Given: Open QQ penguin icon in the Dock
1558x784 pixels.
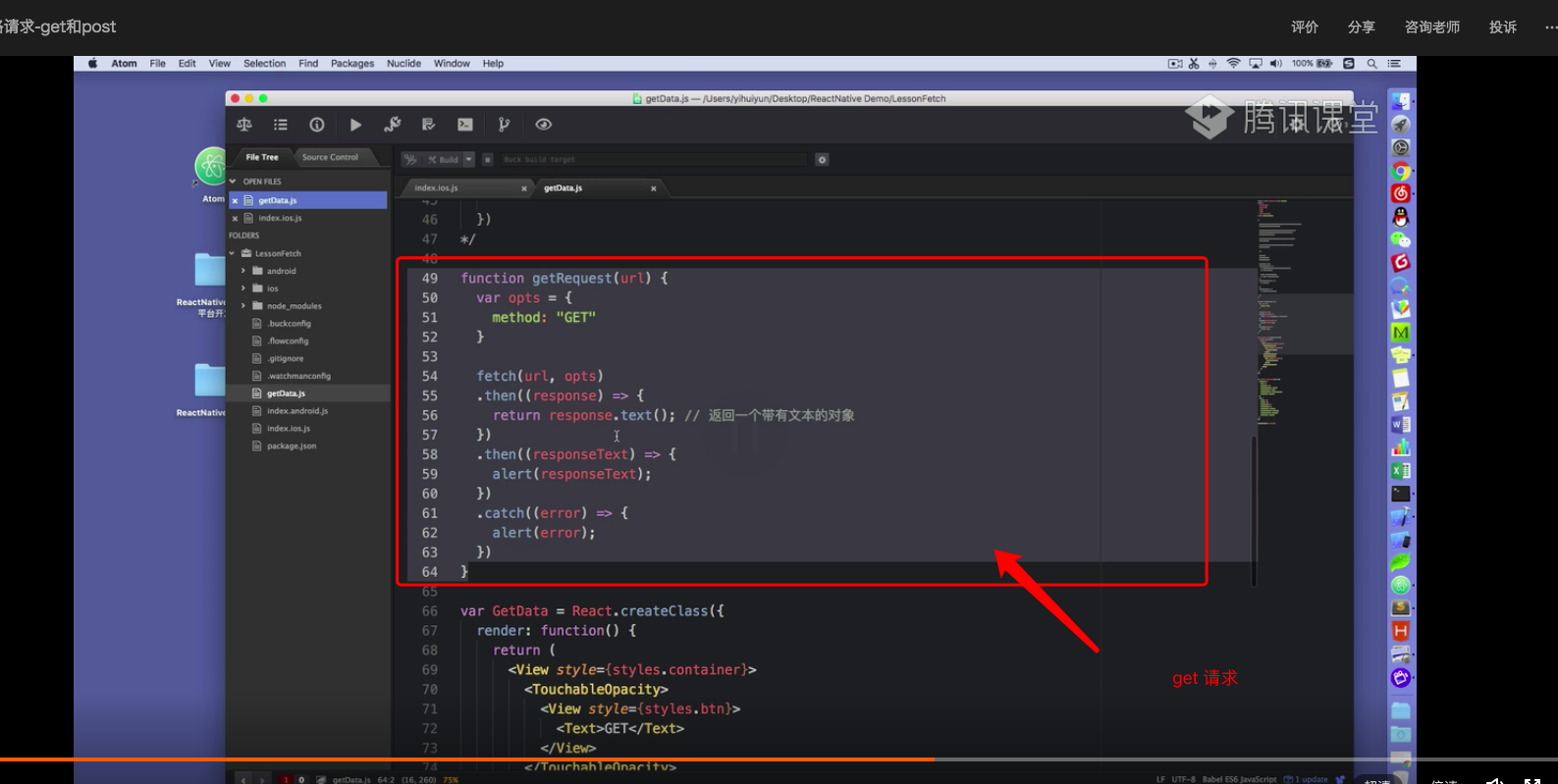Looking at the screenshot, I should (x=1401, y=217).
